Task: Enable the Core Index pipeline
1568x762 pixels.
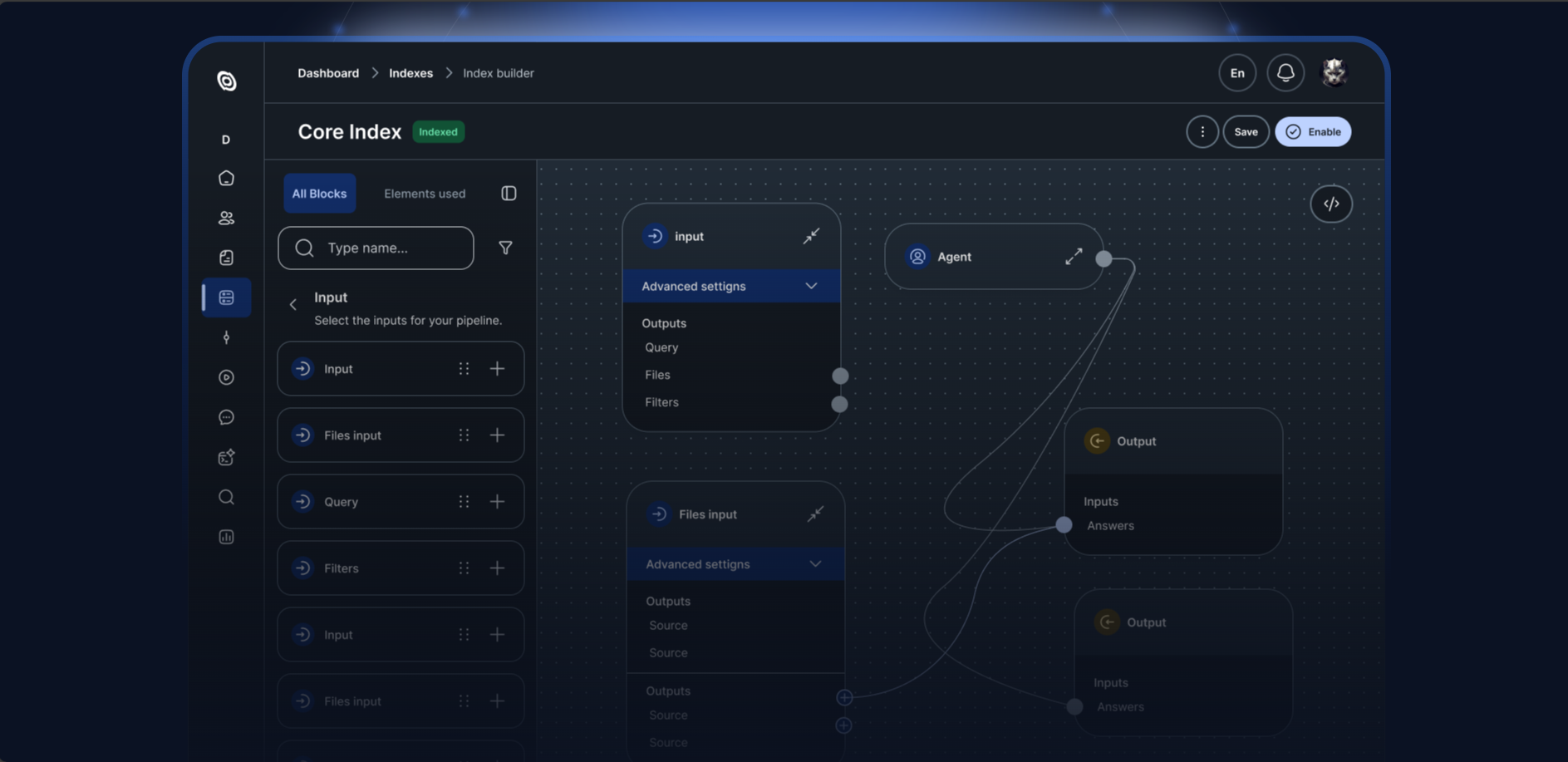Action: pyautogui.click(x=1313, y=131)
